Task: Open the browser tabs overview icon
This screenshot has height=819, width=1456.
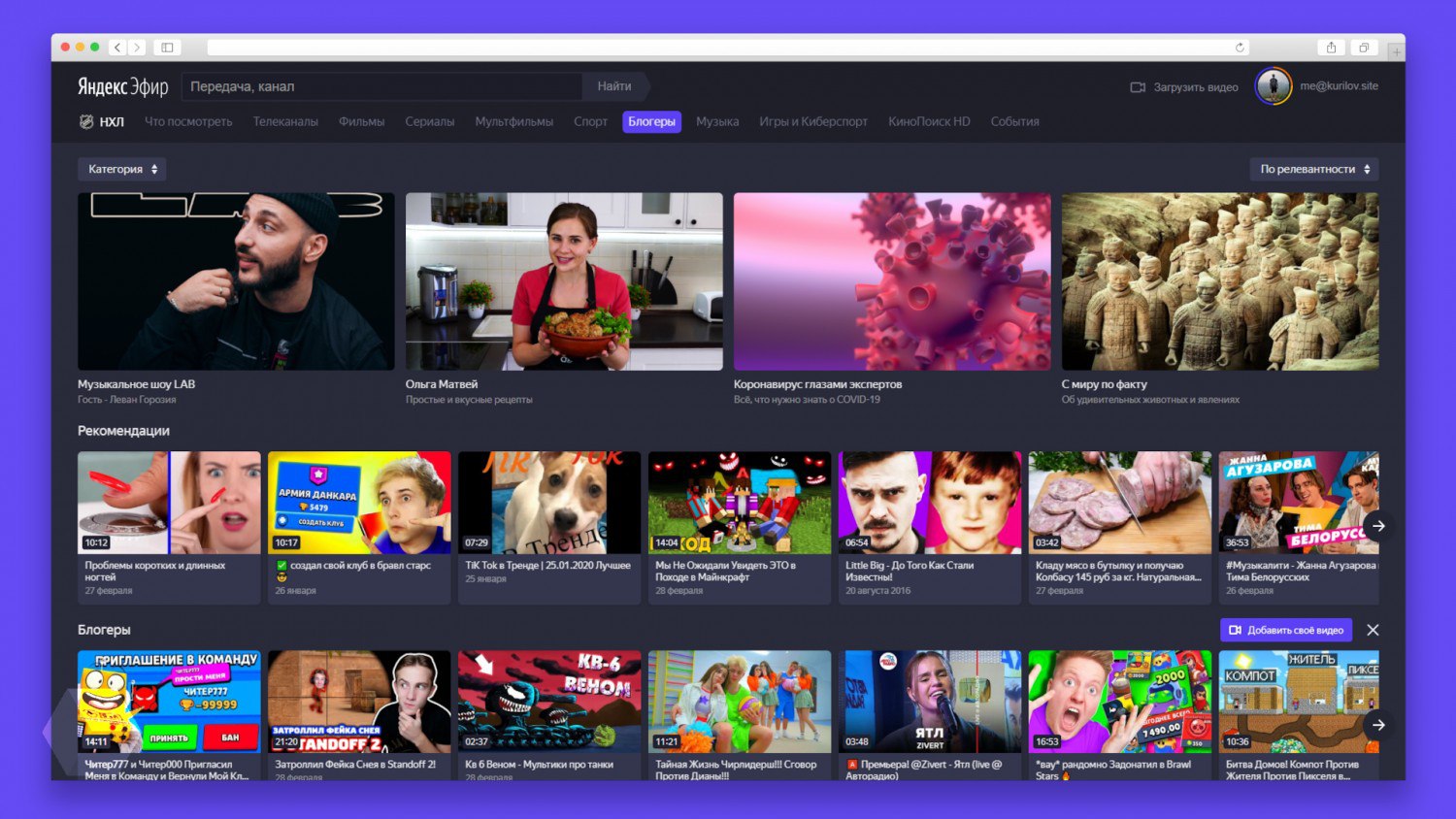Action: 1363,47
